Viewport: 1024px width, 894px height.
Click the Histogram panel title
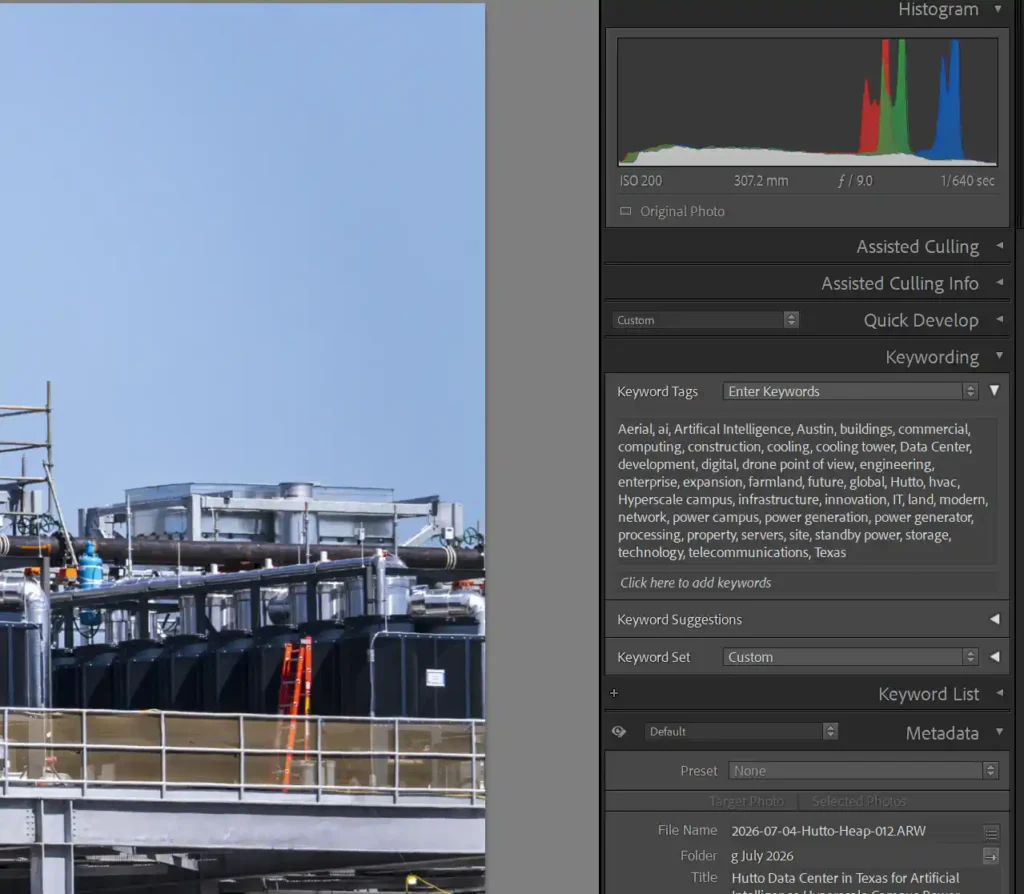(x=938, y=9)
